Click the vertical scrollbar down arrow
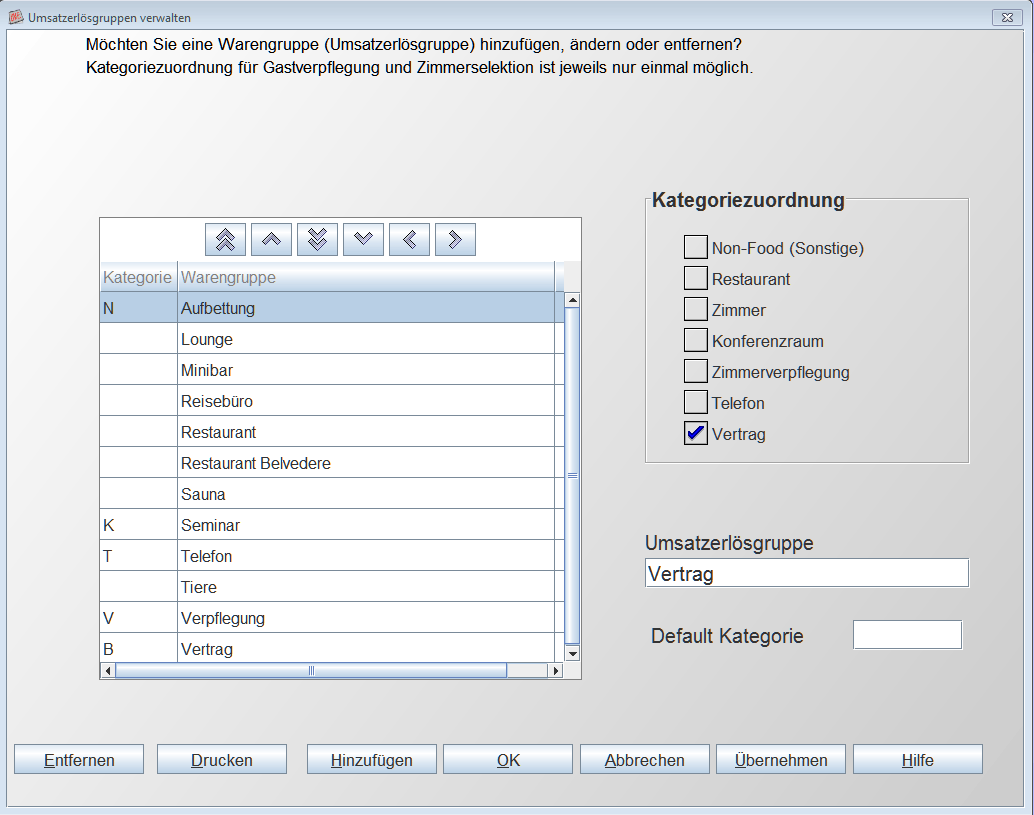This screenshot has height=815, width=1034. tap(572, 653)
